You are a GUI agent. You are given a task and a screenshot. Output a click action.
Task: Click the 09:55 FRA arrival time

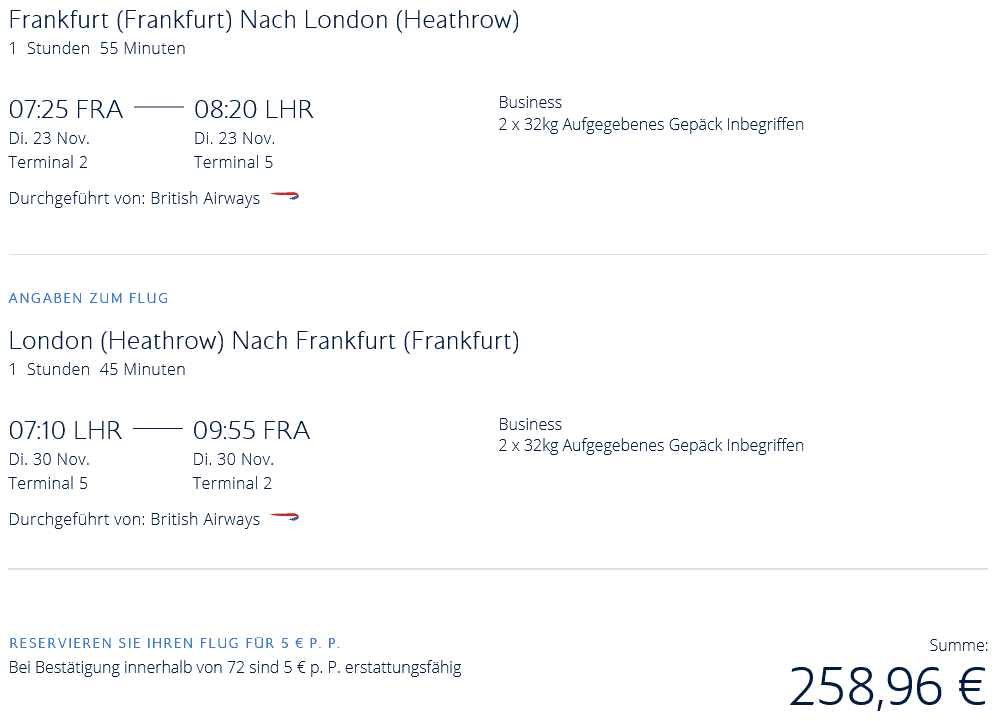[252, 431]
